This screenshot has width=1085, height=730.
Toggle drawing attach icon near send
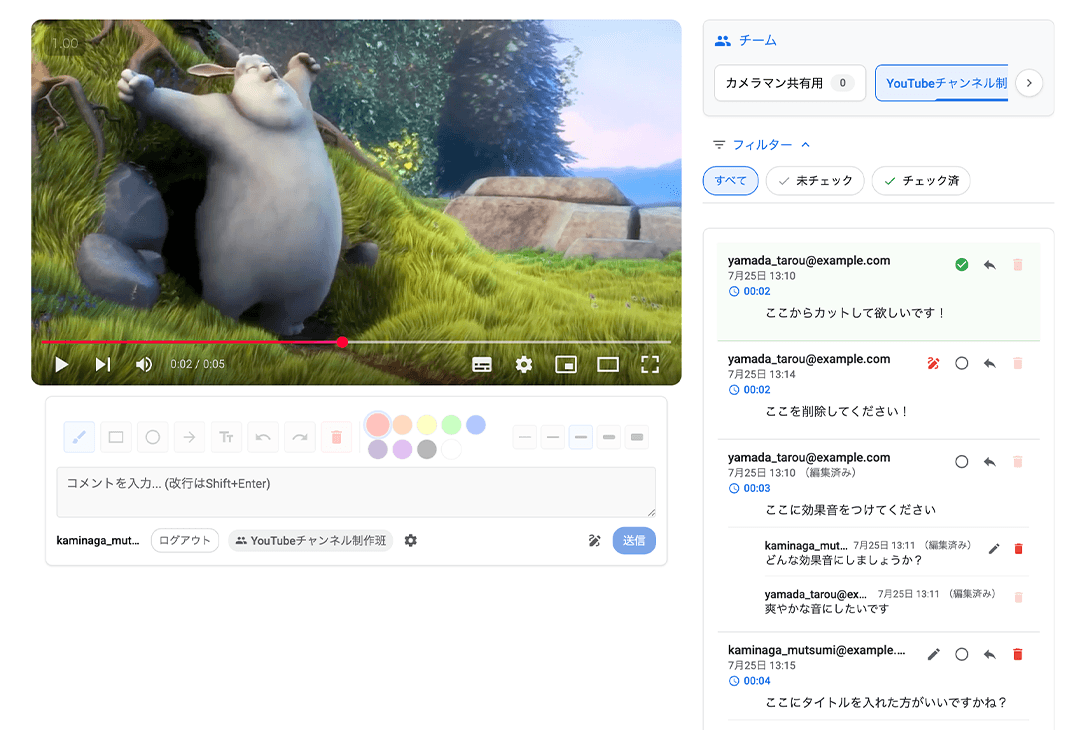pos(594,540)
